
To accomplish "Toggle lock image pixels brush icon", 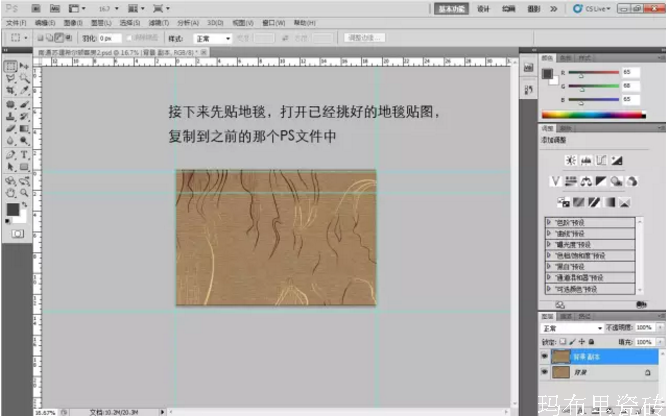I will [x=573, y=342].
